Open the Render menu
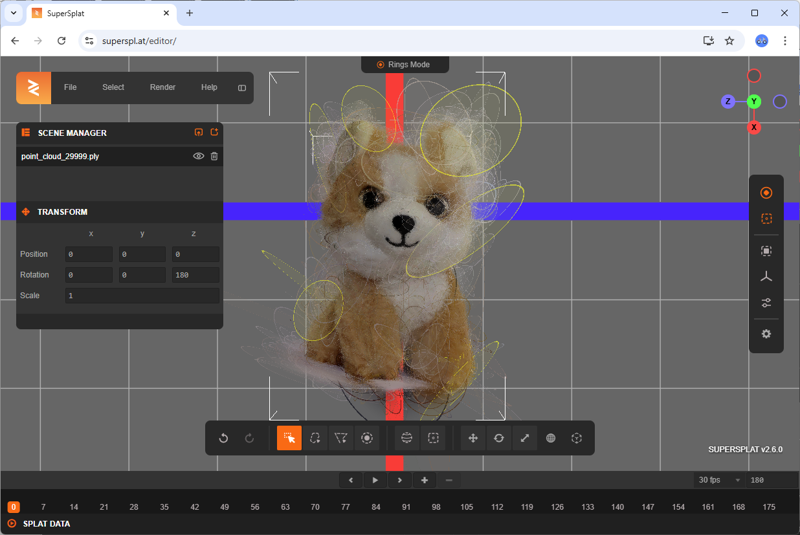 [x=162, y=88]
